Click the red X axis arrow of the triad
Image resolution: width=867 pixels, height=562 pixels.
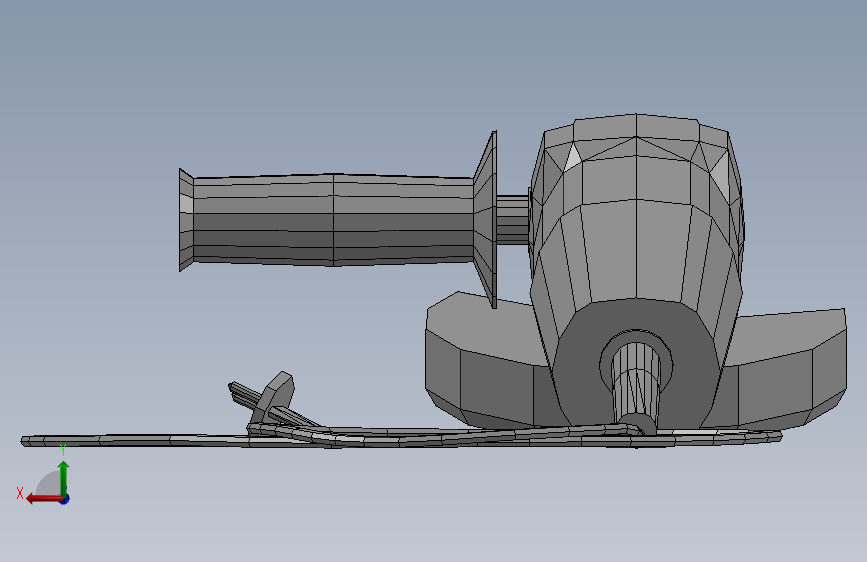coord(44,499)
